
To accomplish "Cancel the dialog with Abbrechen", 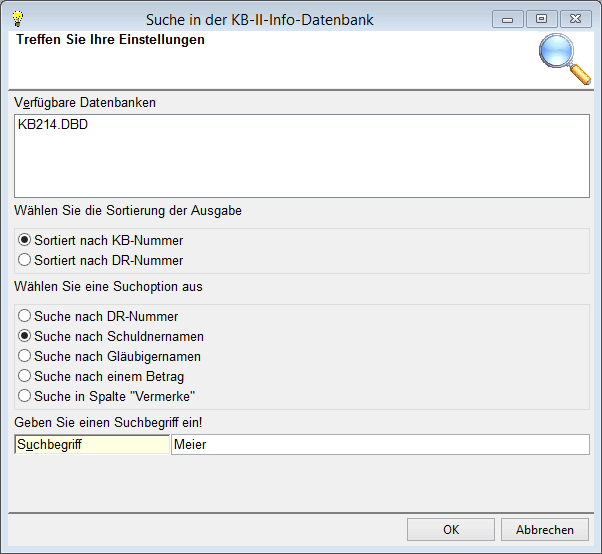I will pyautogui.click(x=544, y=530).
